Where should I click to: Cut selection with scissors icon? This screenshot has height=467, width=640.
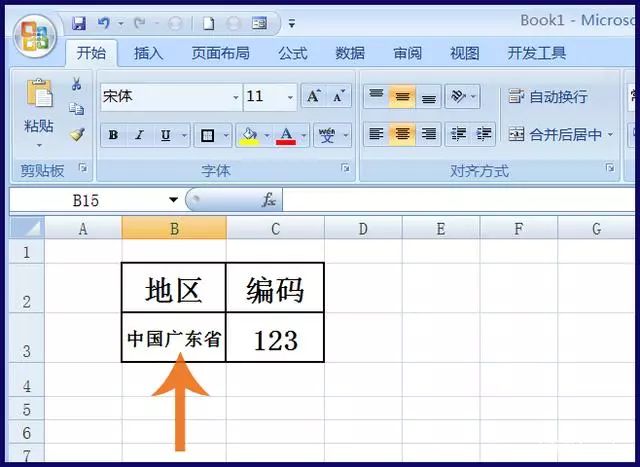(x=76, y=84)
